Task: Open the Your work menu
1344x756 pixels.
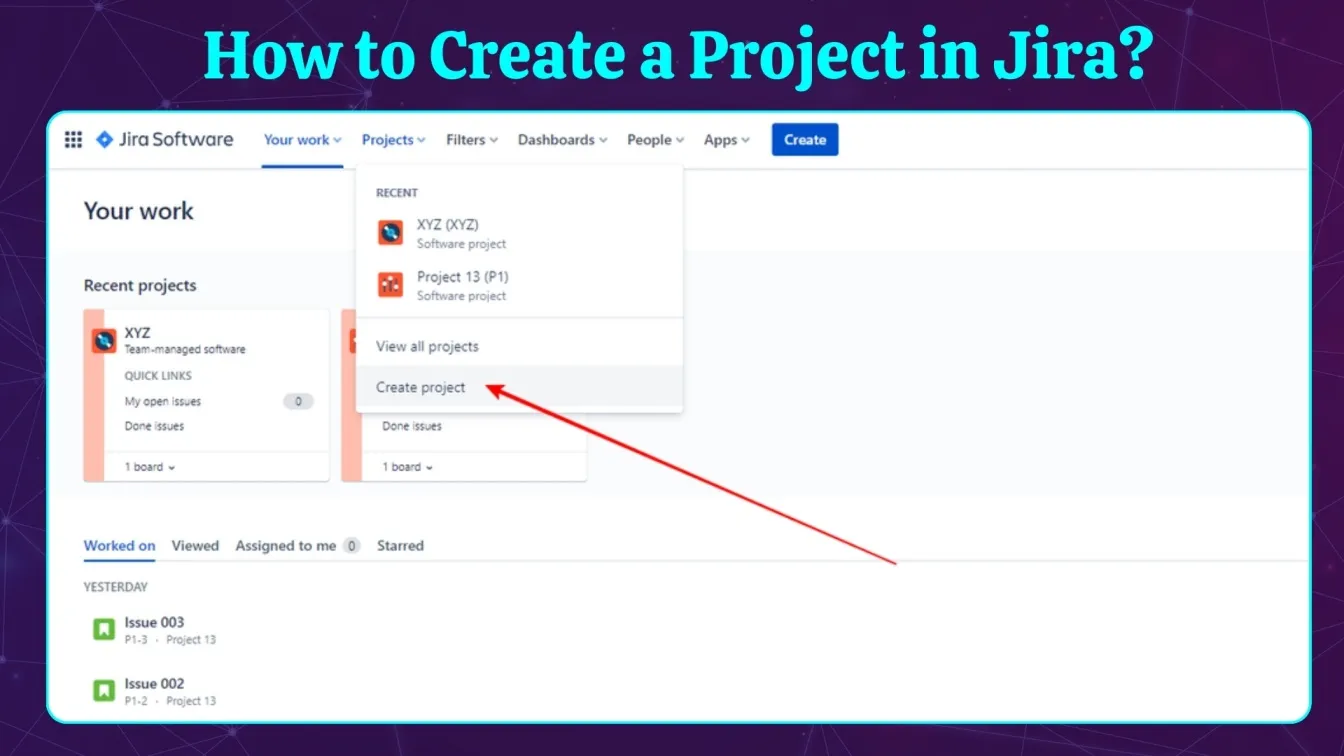Action: pyautogui.click(x=302, y=140)
